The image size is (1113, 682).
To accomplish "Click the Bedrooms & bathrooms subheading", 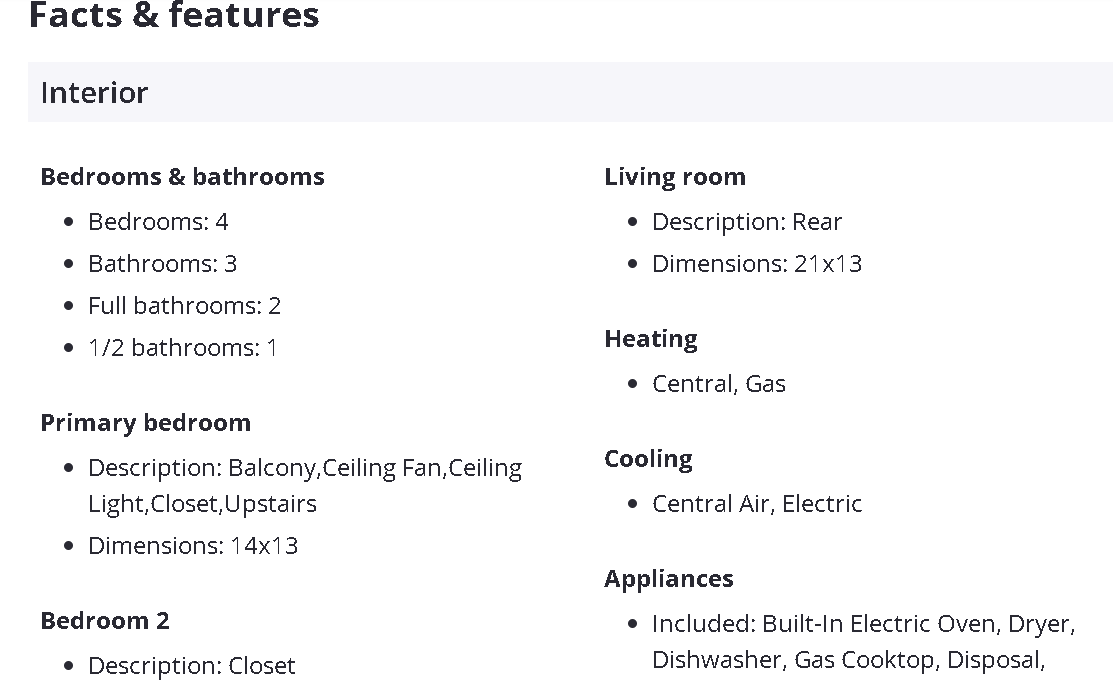I will [x=182, y=177].
